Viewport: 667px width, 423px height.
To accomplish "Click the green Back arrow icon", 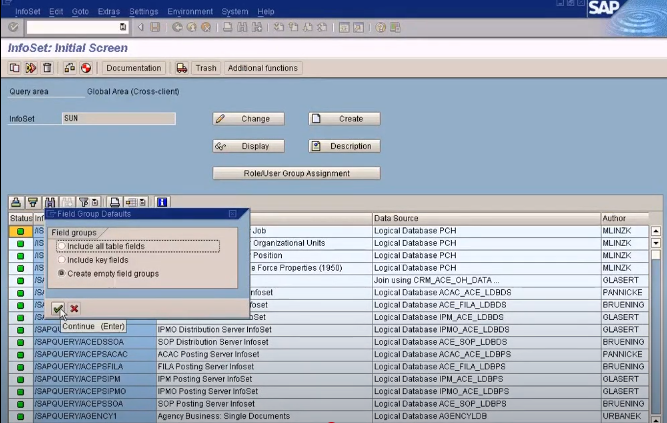I will click(177, 28).
